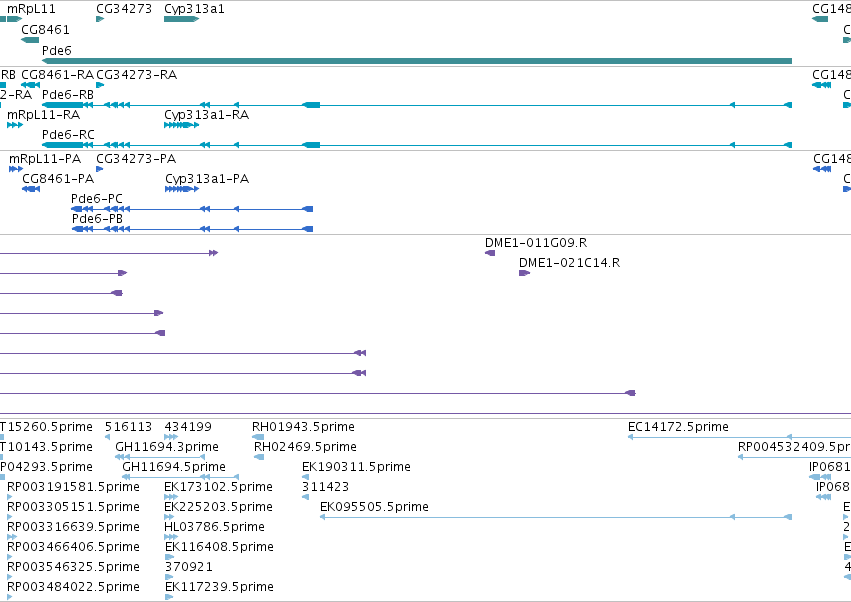Select the RP003546325.5prime EST label
Viewport: 851px width, 602px height.
click(73, 567)
